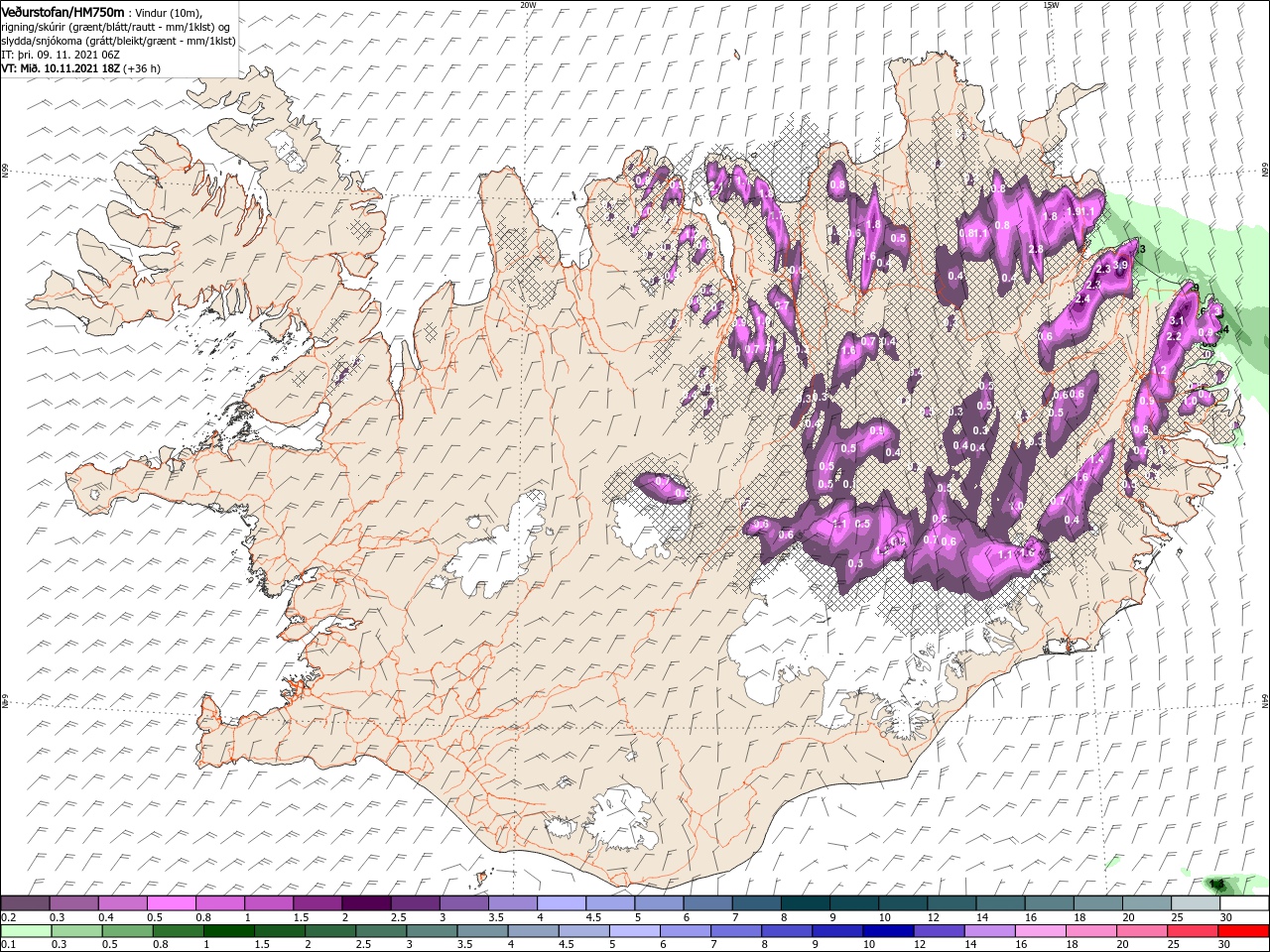This screenshot has height=952, width=1270.
Task: Pick the darkest green swatch labeled 1
Action: (x=229, y=931)
